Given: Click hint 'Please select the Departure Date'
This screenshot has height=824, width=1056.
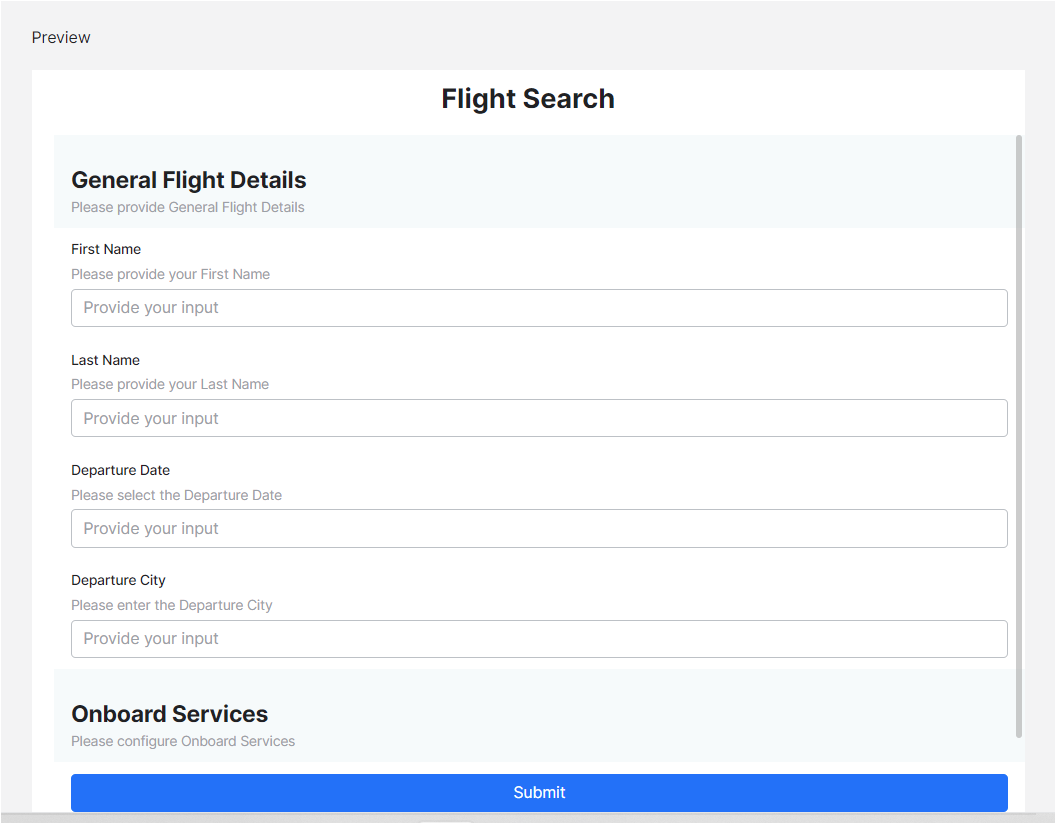Looking at the screenshot, I should [x=176, y=495].
